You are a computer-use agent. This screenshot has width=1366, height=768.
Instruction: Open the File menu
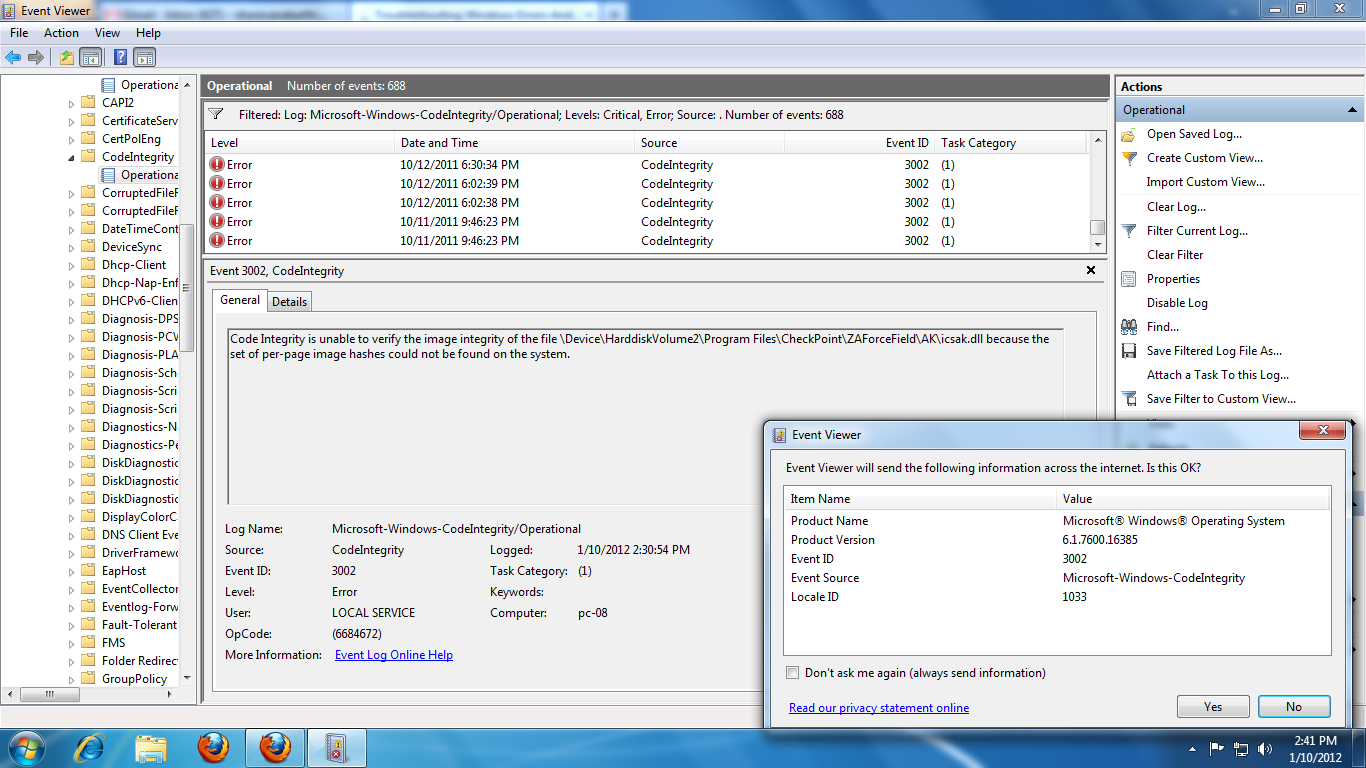point(19,33)
